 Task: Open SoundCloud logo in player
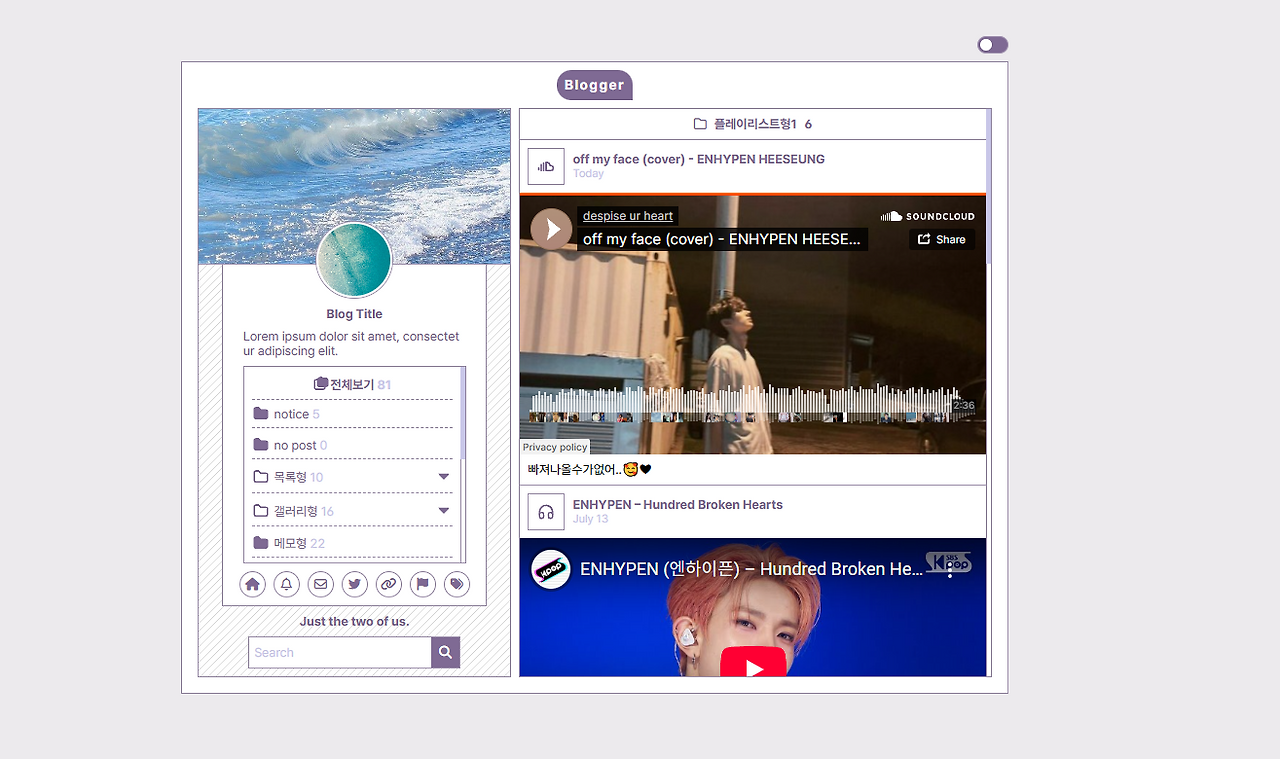coord(927,216)
